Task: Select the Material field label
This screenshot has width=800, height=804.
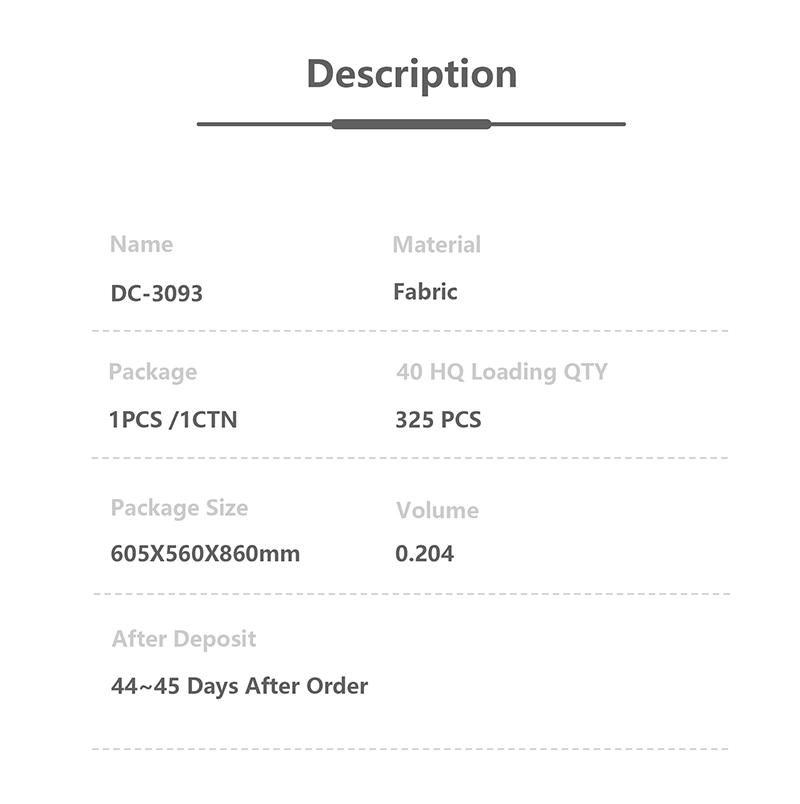Action: (436, 245)
